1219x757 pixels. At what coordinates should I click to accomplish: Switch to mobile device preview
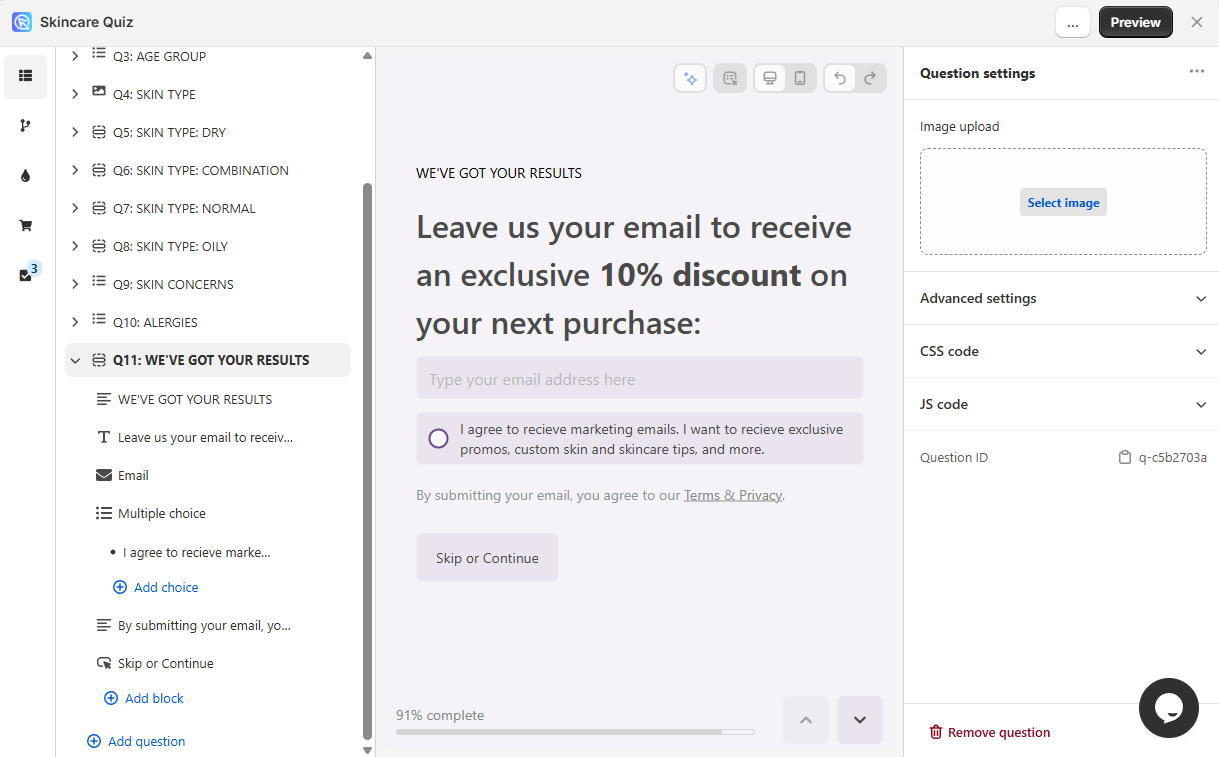pos(800,78)
